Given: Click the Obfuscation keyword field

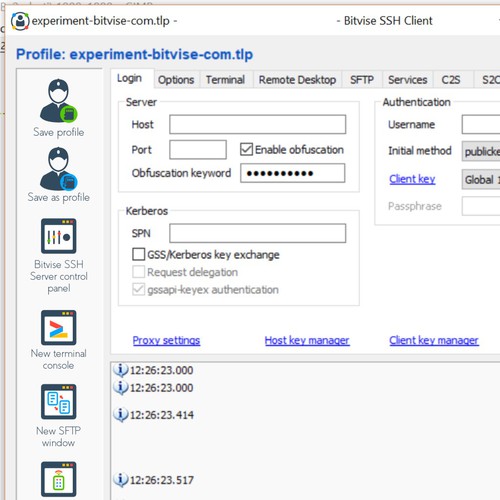Looking at the screenshot, I should click(x=293, y=173).
